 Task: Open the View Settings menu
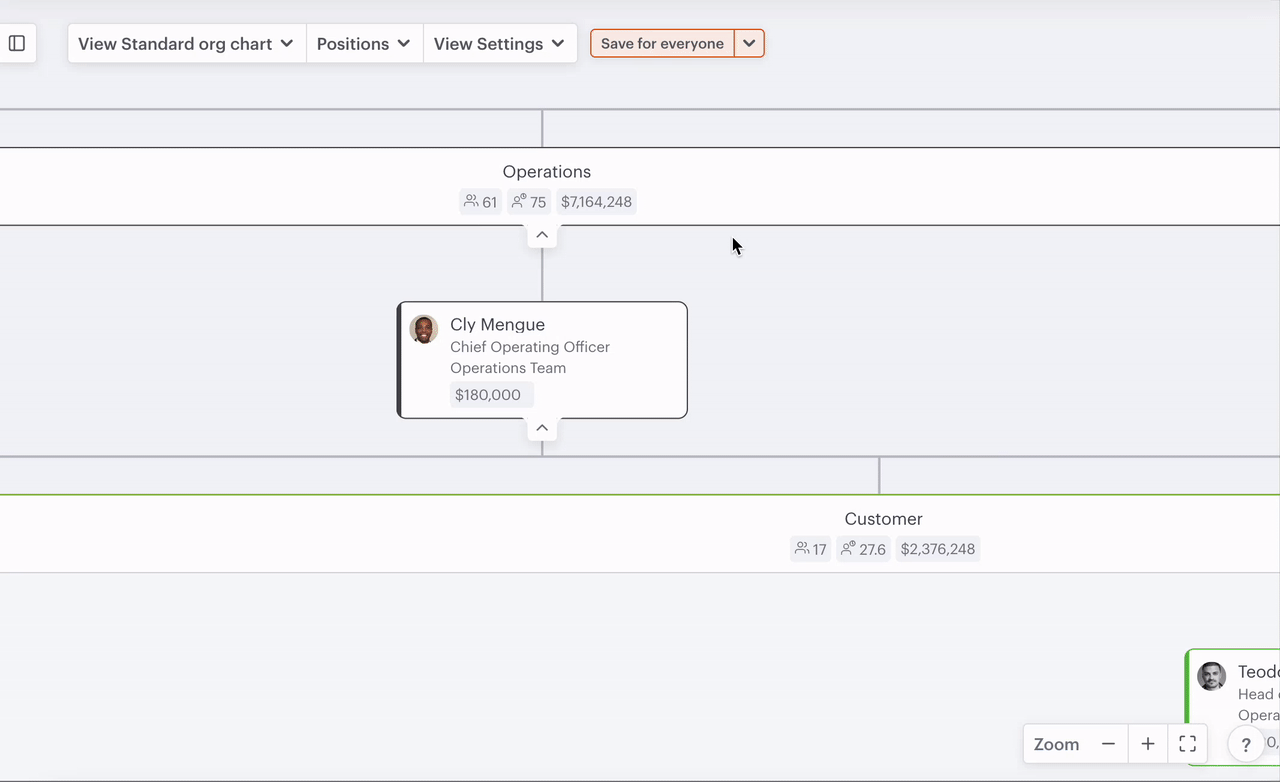pos(499,44)
